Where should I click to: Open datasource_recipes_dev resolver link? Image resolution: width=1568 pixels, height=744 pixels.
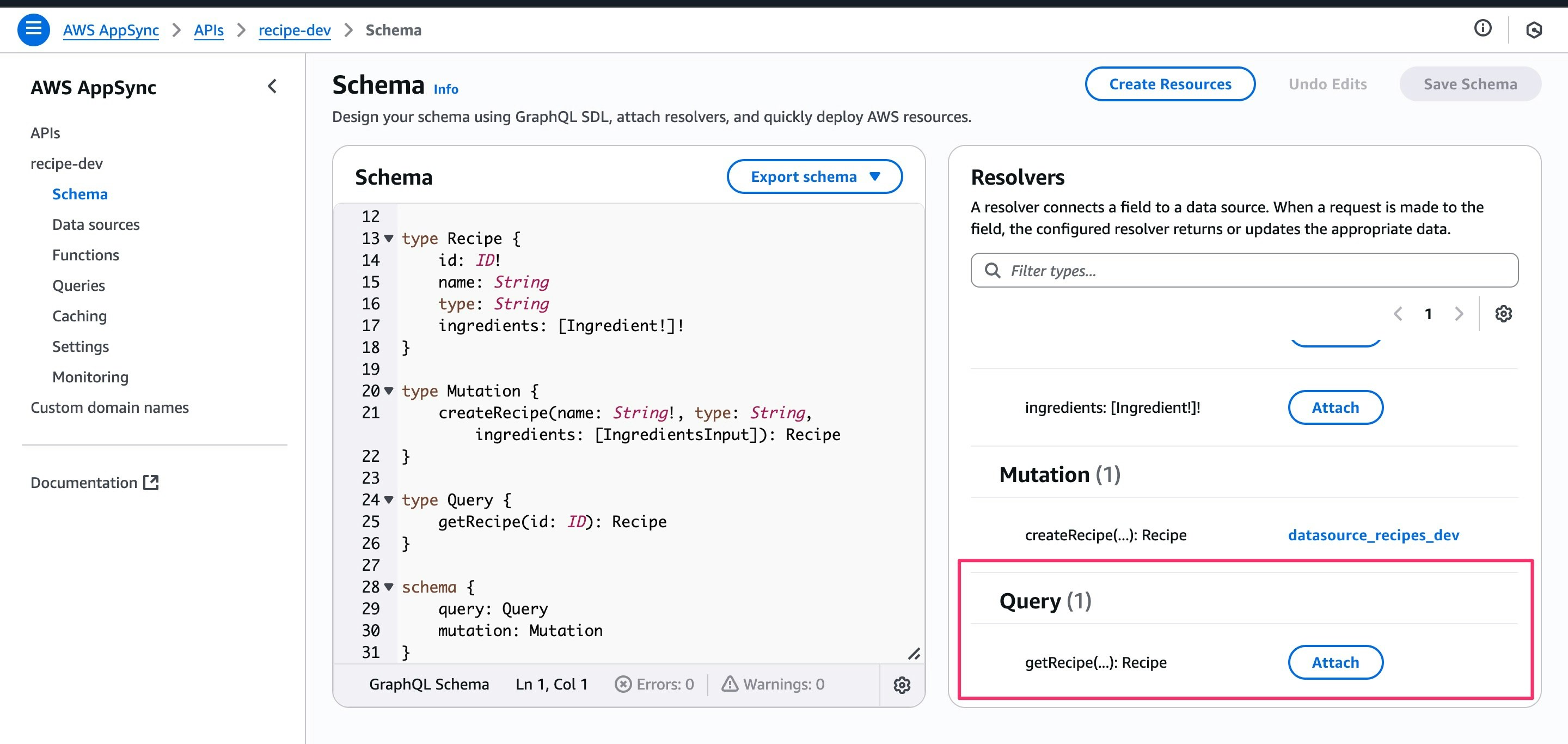click(1373, 534)
